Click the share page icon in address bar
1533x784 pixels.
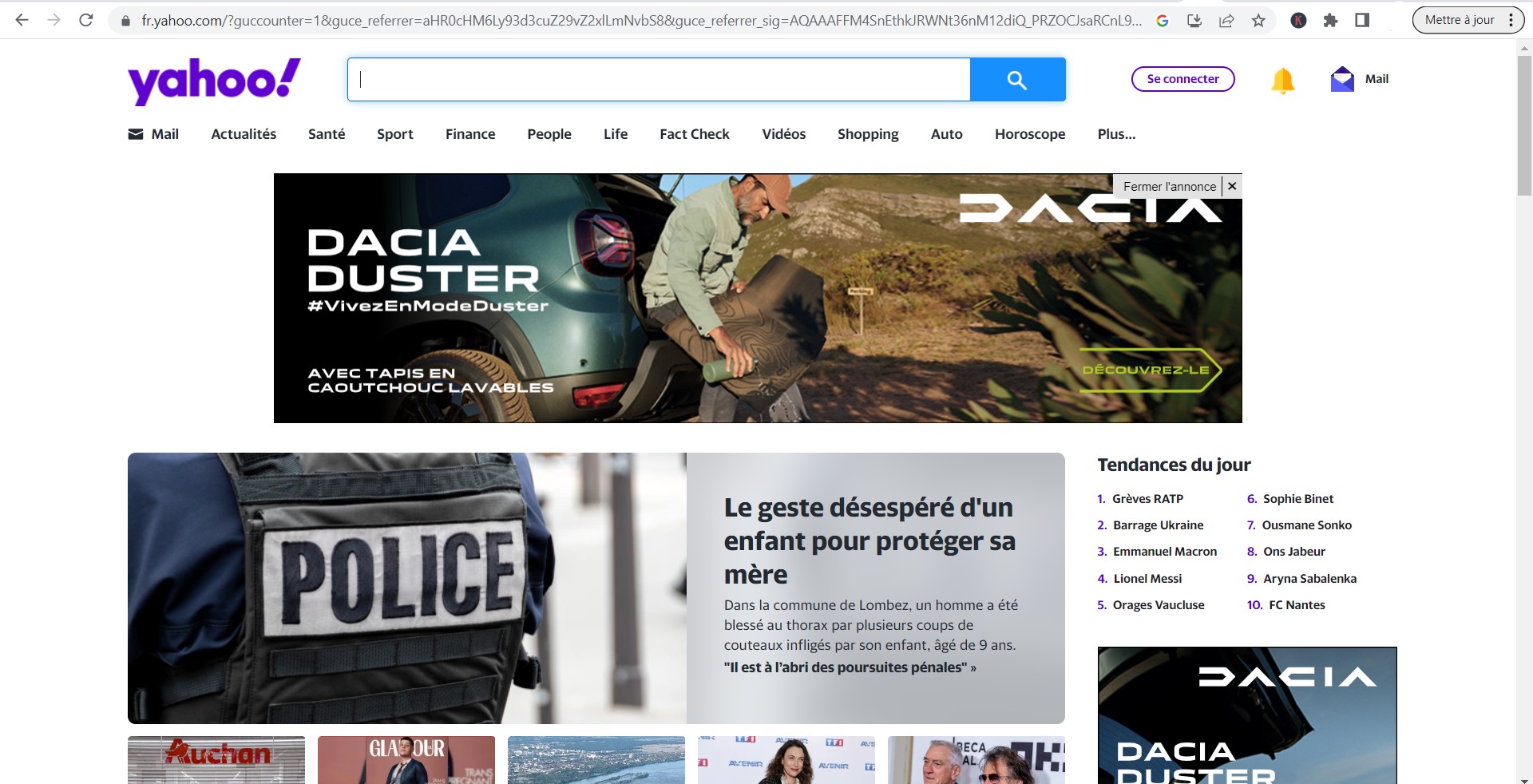1226,21
